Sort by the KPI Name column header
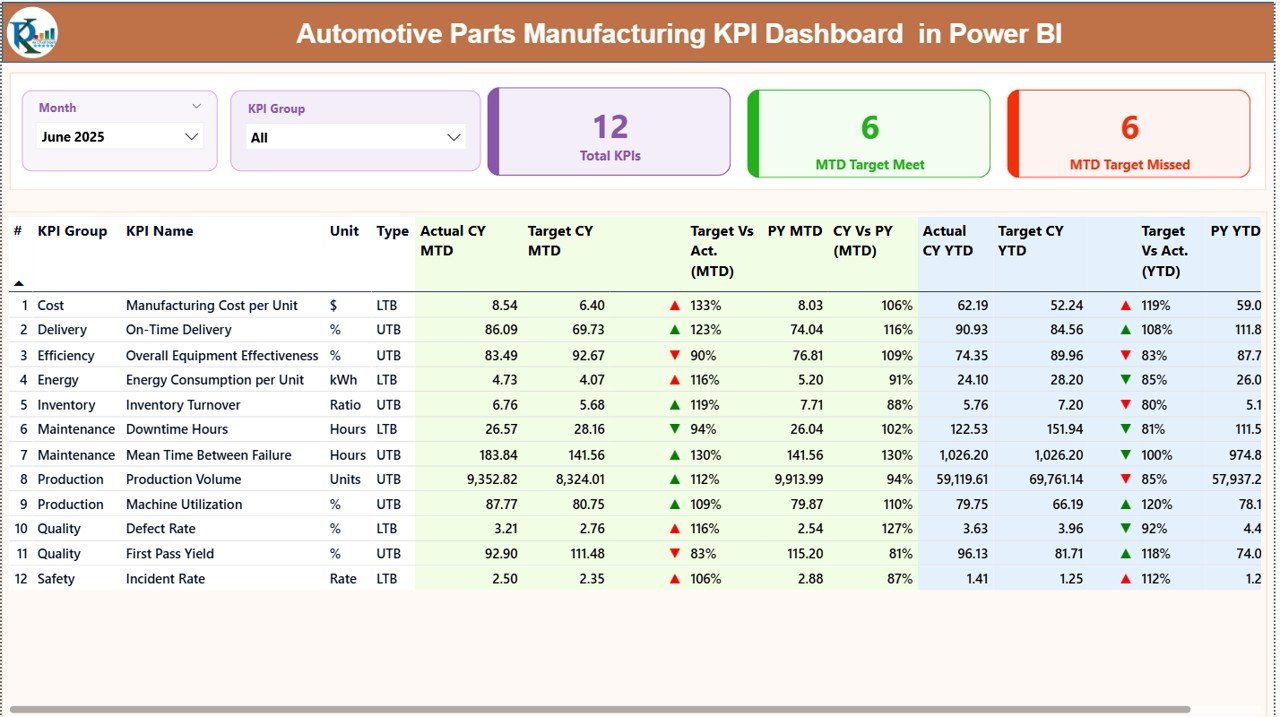This screenshot has height=717, width=1280. click(x=159, y=231)
